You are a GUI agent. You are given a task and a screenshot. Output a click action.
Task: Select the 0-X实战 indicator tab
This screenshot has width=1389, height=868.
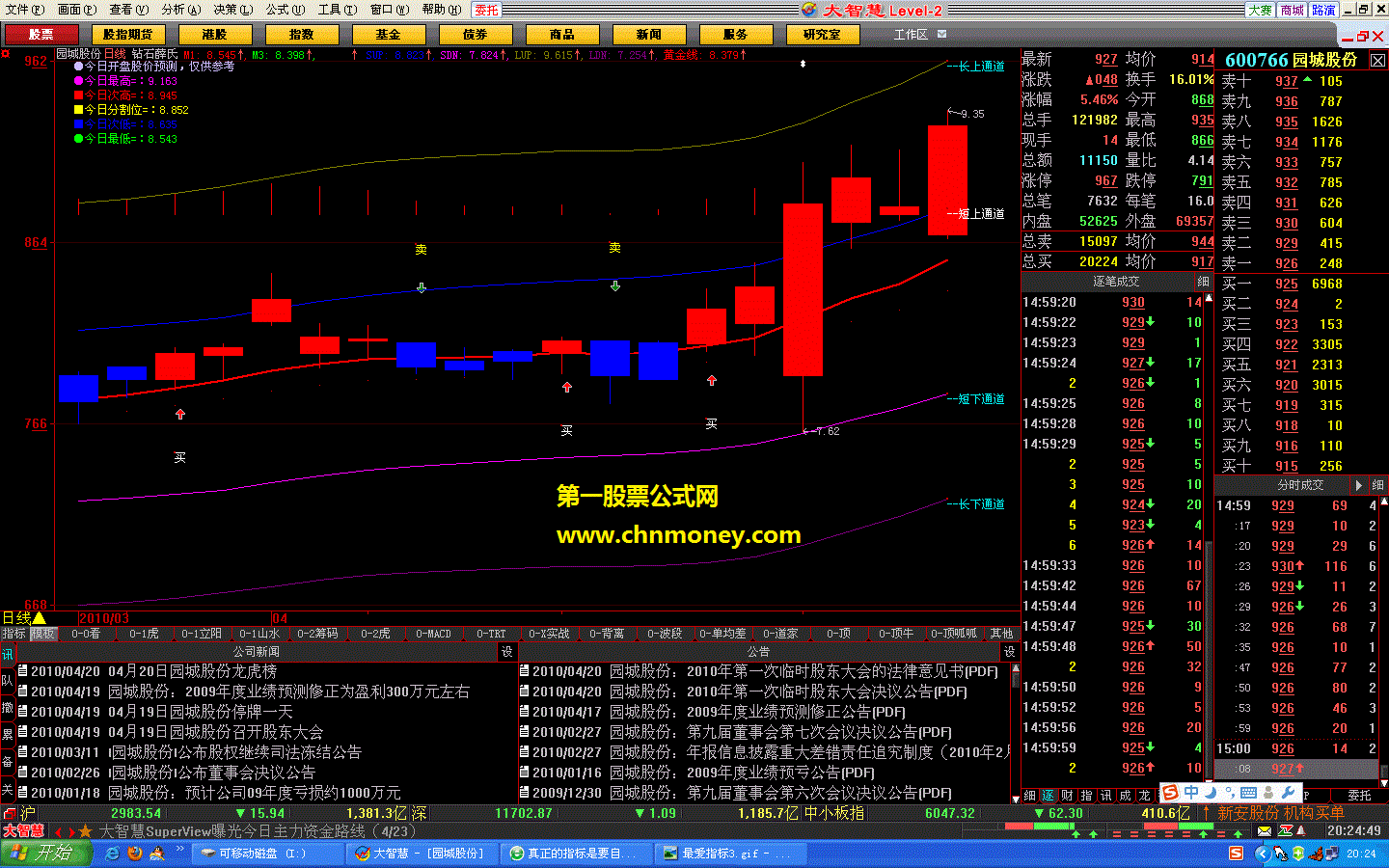549,634
